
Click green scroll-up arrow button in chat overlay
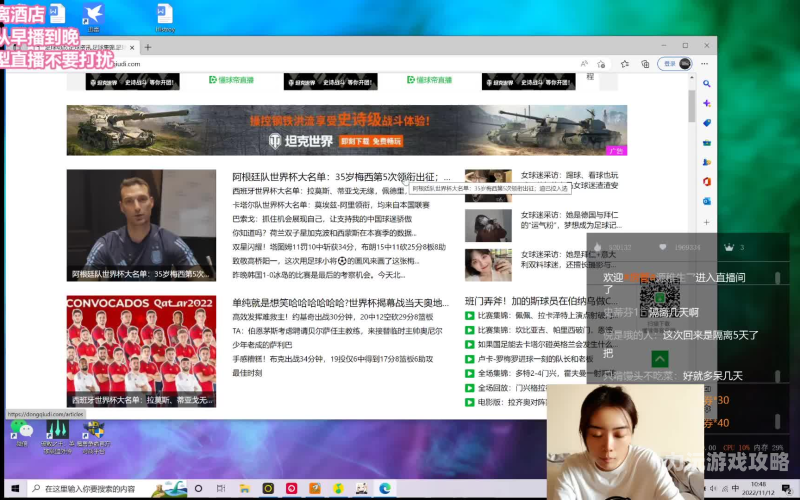[x=660, y=359]
